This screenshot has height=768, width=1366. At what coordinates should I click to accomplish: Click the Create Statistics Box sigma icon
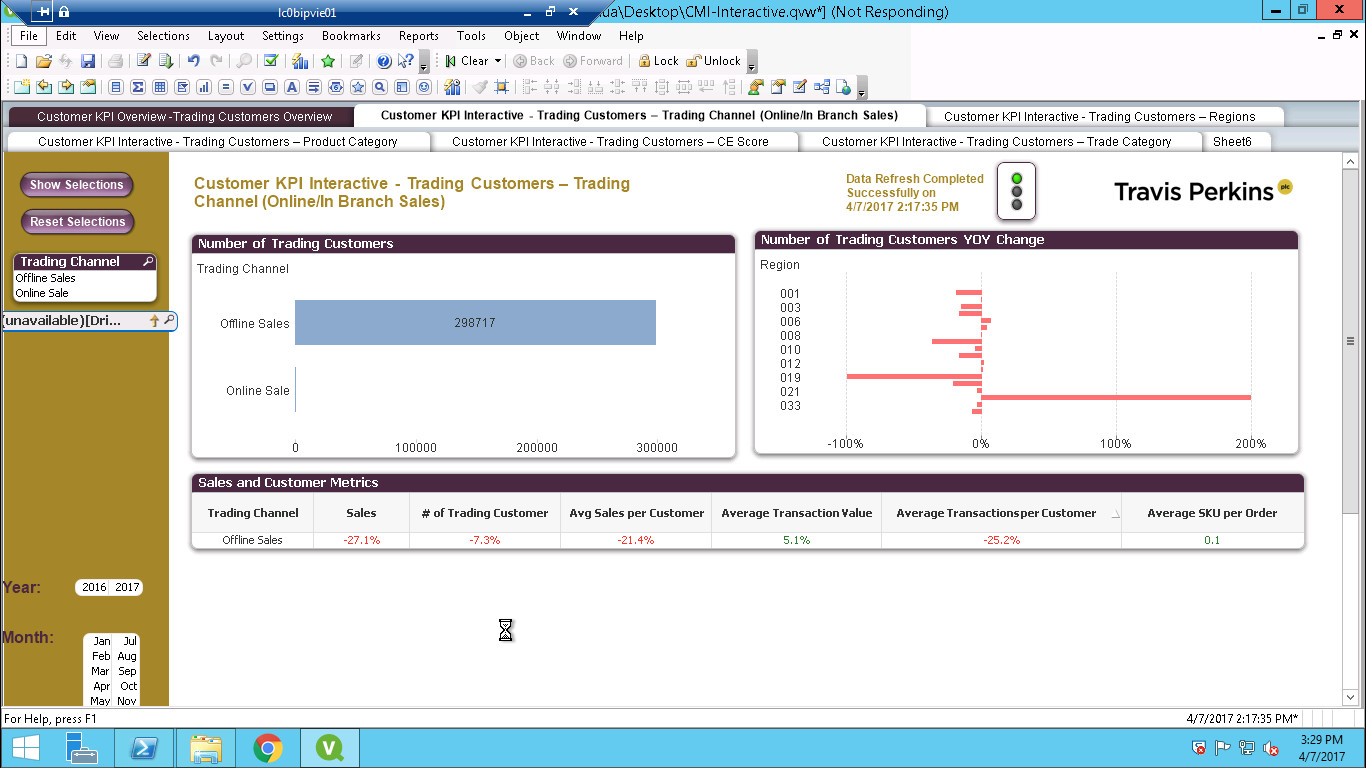pos(138,87)
